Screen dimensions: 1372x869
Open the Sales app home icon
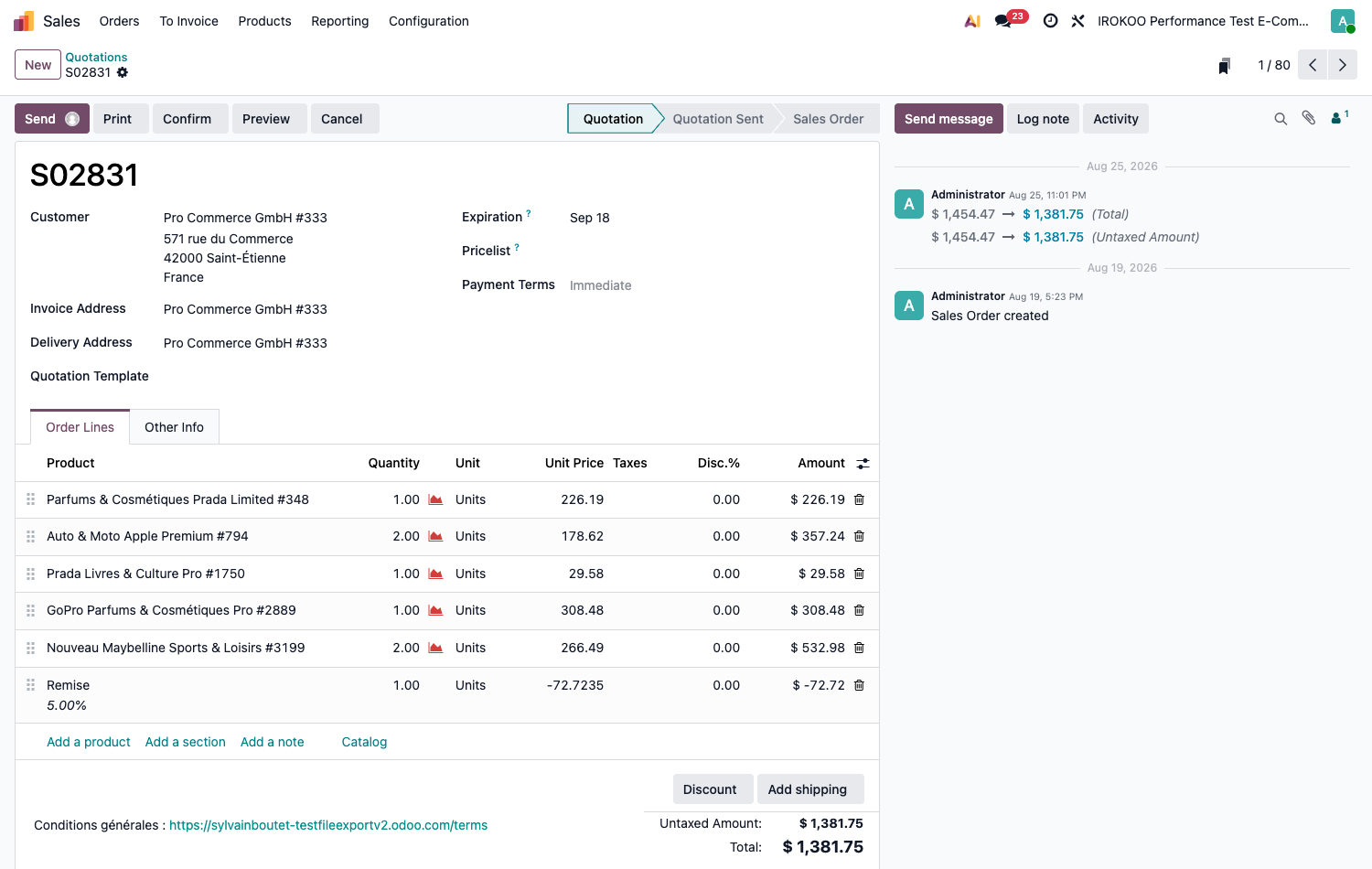[24, 21]
